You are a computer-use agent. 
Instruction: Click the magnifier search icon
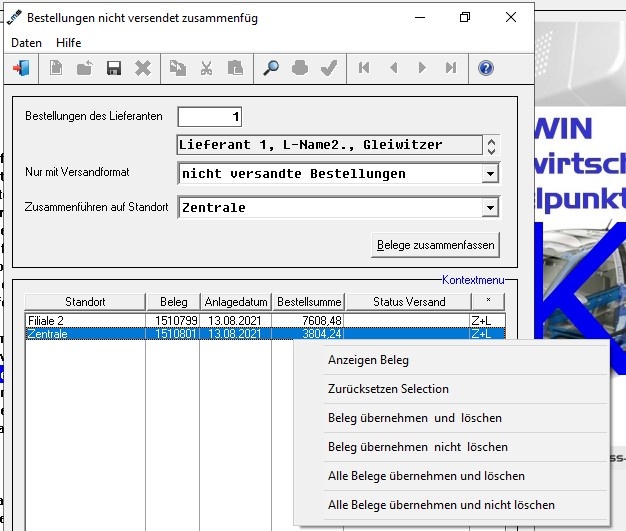[x=271, y=68]
